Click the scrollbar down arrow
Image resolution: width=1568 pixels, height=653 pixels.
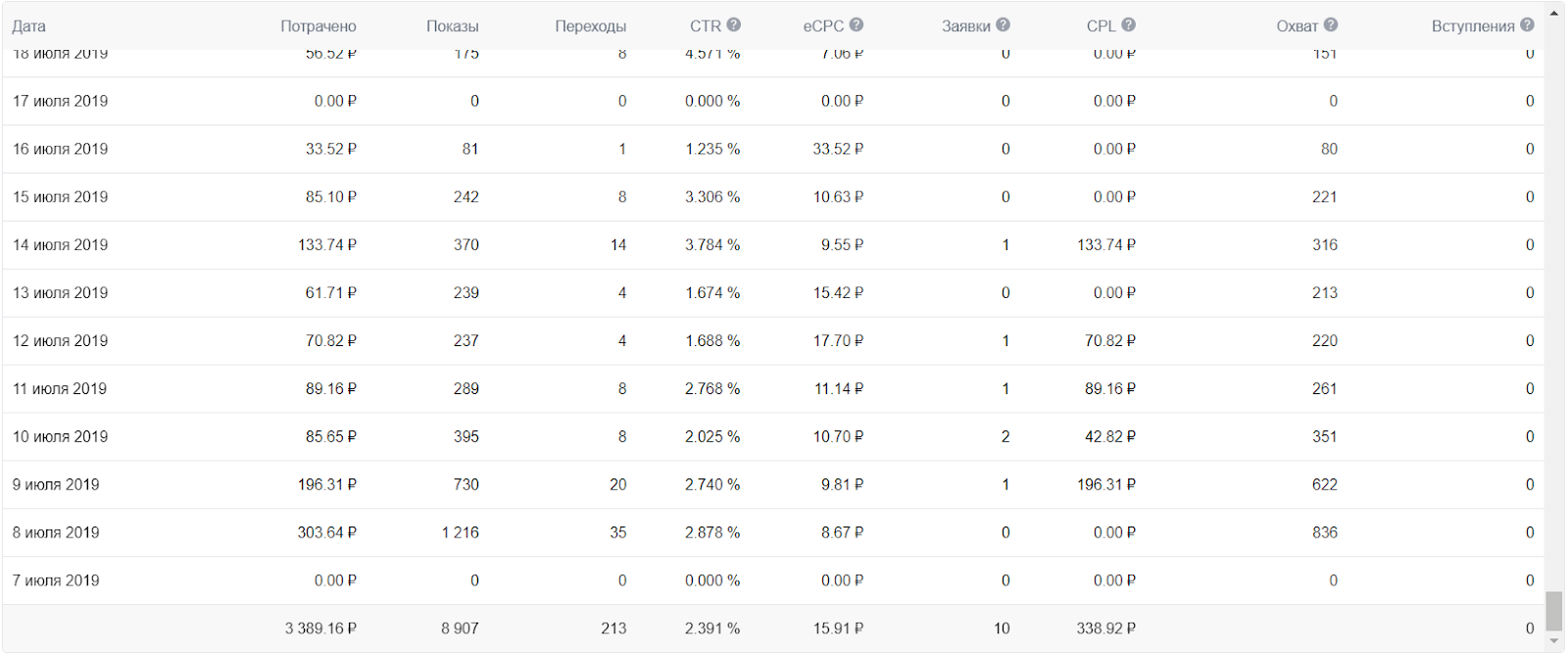pos(1554,642)
